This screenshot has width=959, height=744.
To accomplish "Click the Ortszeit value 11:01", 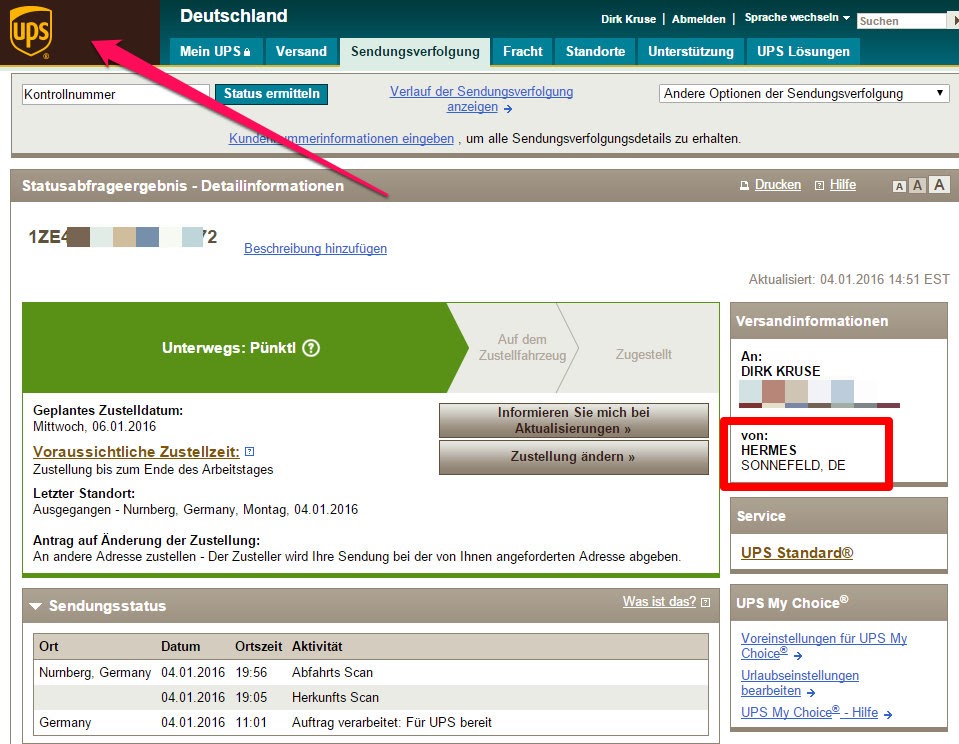I will [x=251, y=723].
